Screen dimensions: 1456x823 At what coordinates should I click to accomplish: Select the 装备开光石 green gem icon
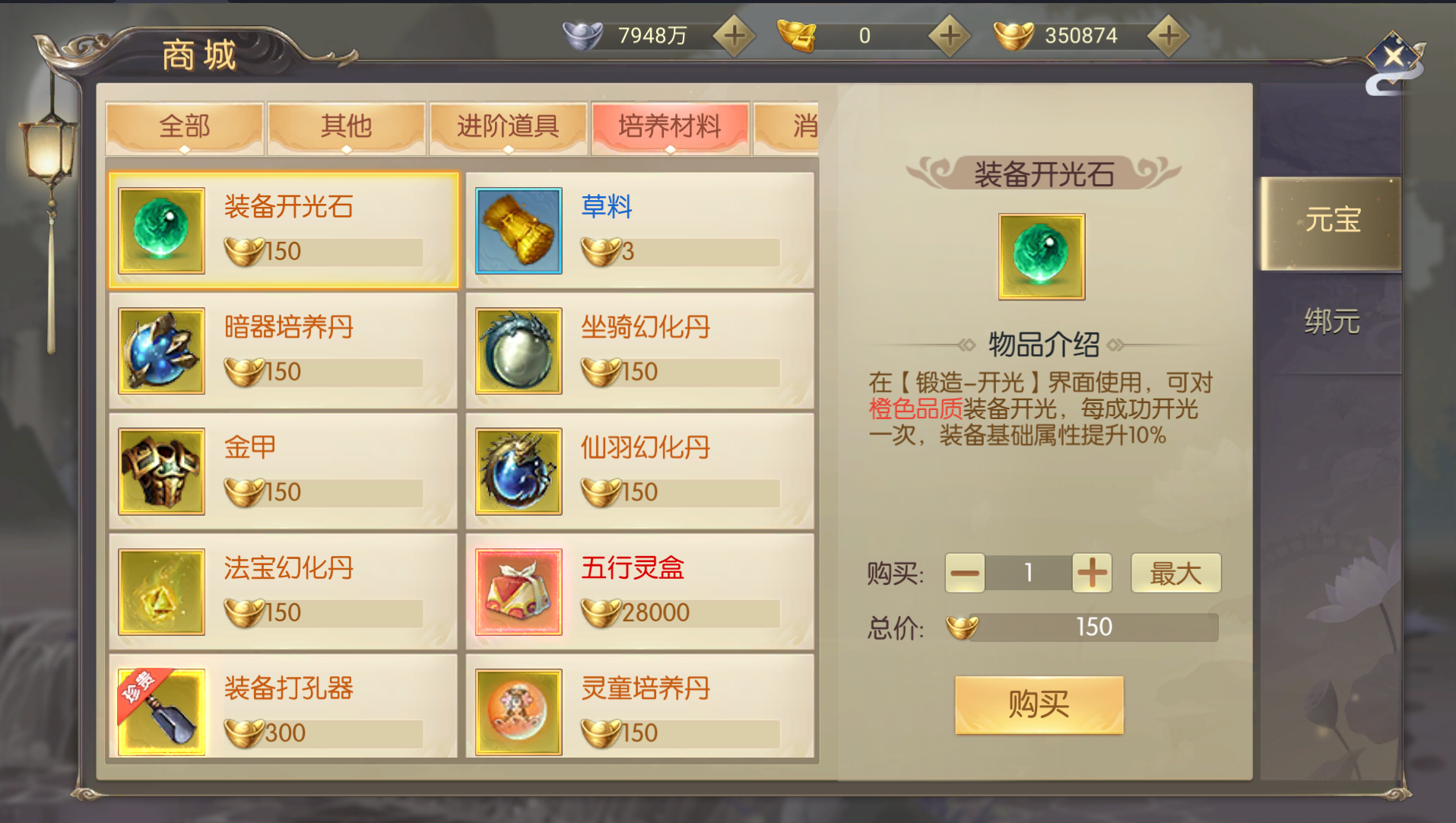point(161,230)
